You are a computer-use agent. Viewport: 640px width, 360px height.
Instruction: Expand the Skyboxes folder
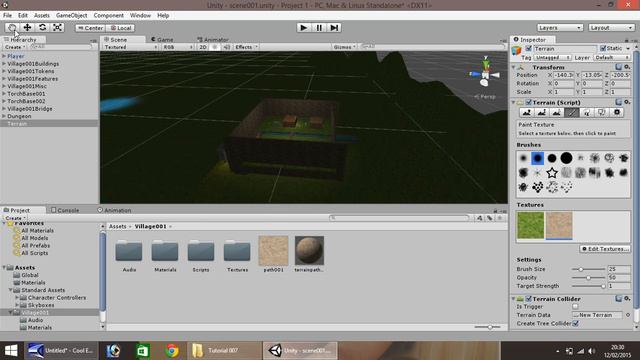(17, 305)
